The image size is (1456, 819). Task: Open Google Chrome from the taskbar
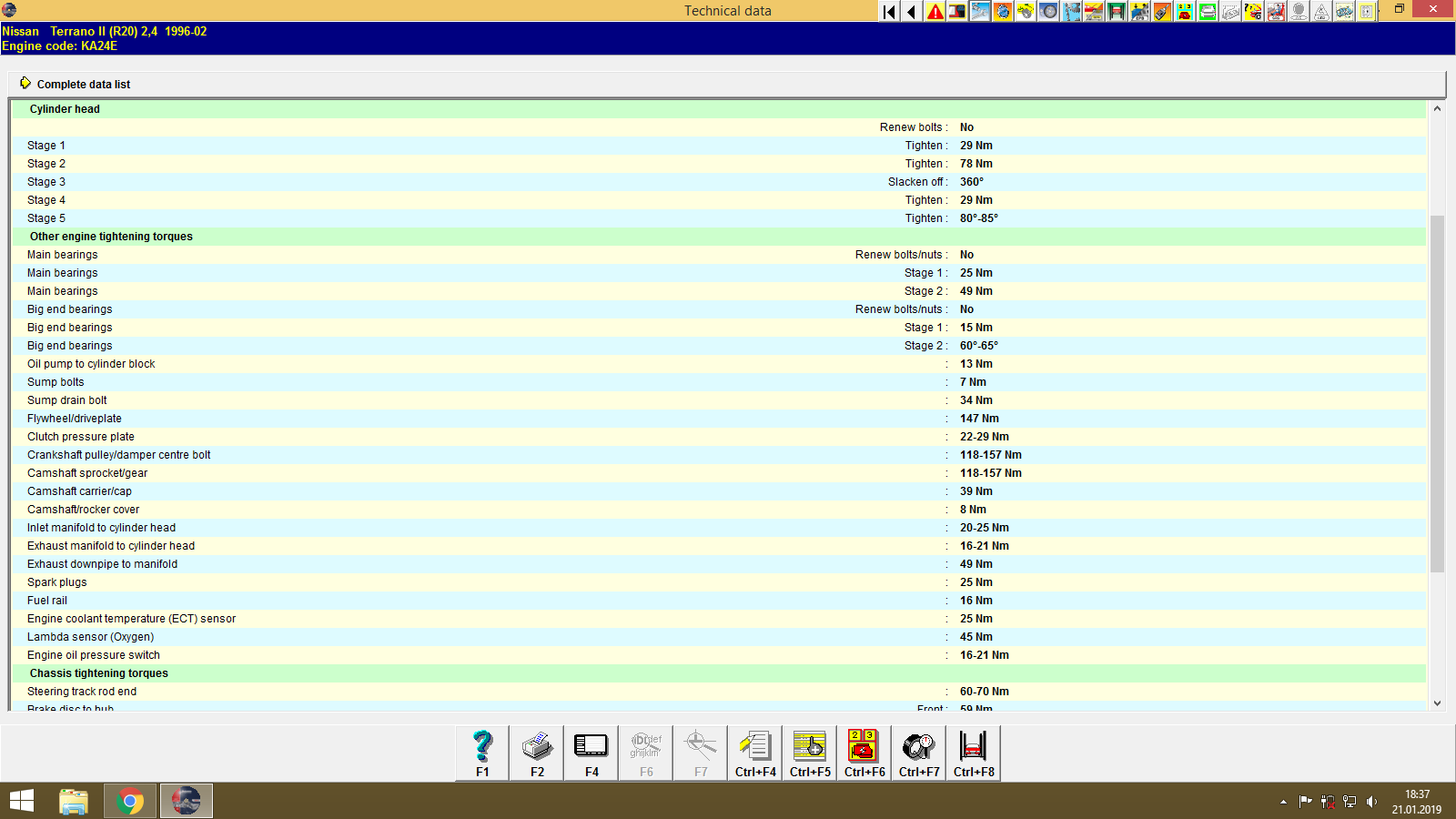coord(129,801)
